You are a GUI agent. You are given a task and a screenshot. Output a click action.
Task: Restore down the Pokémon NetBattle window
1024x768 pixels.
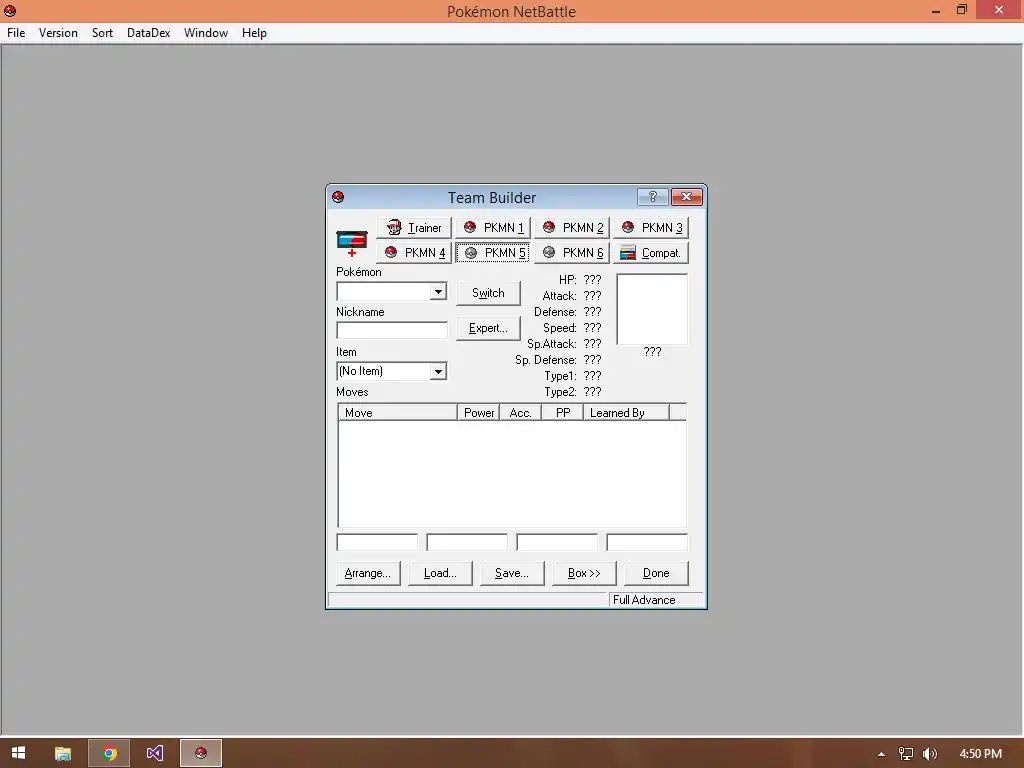pos(962,10)
